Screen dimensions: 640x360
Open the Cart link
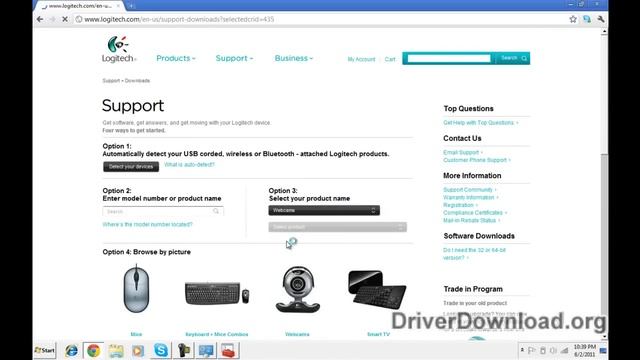(390, 59)
